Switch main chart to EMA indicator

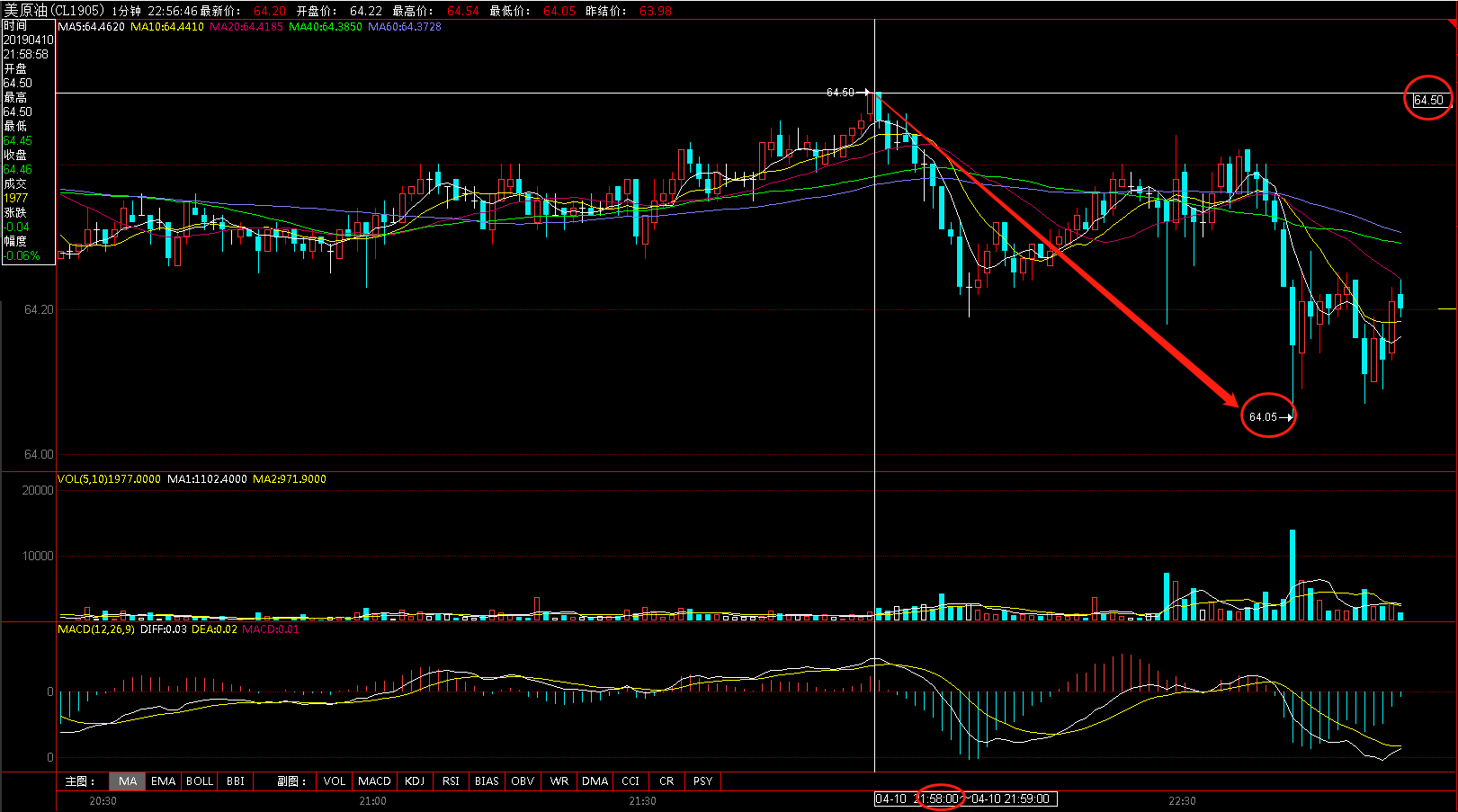[x=164, y=781]
